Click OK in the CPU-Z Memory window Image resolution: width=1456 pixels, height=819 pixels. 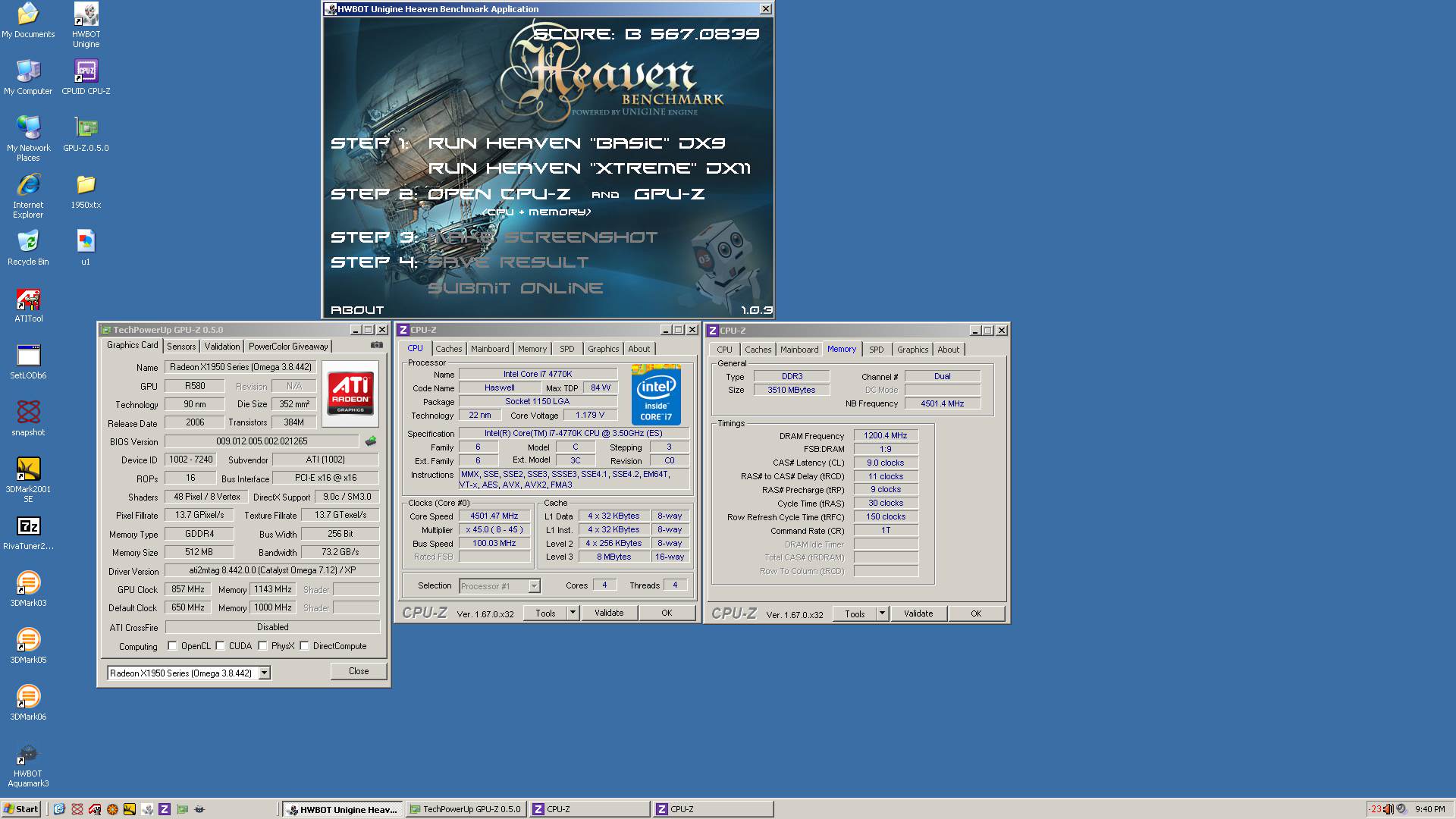click(976, 613)
